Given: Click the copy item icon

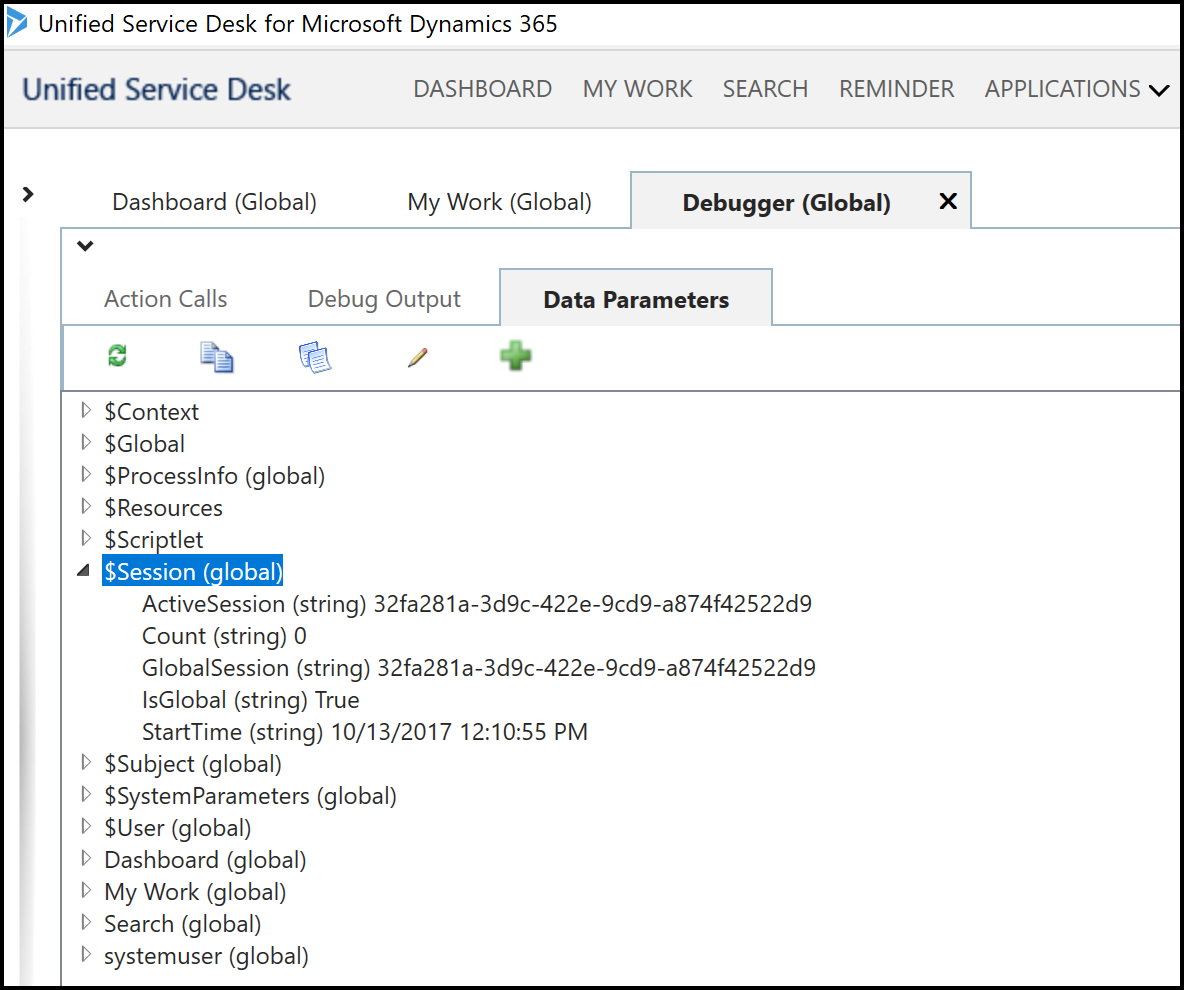Looking at the screenshot, I should coord(217,357).
